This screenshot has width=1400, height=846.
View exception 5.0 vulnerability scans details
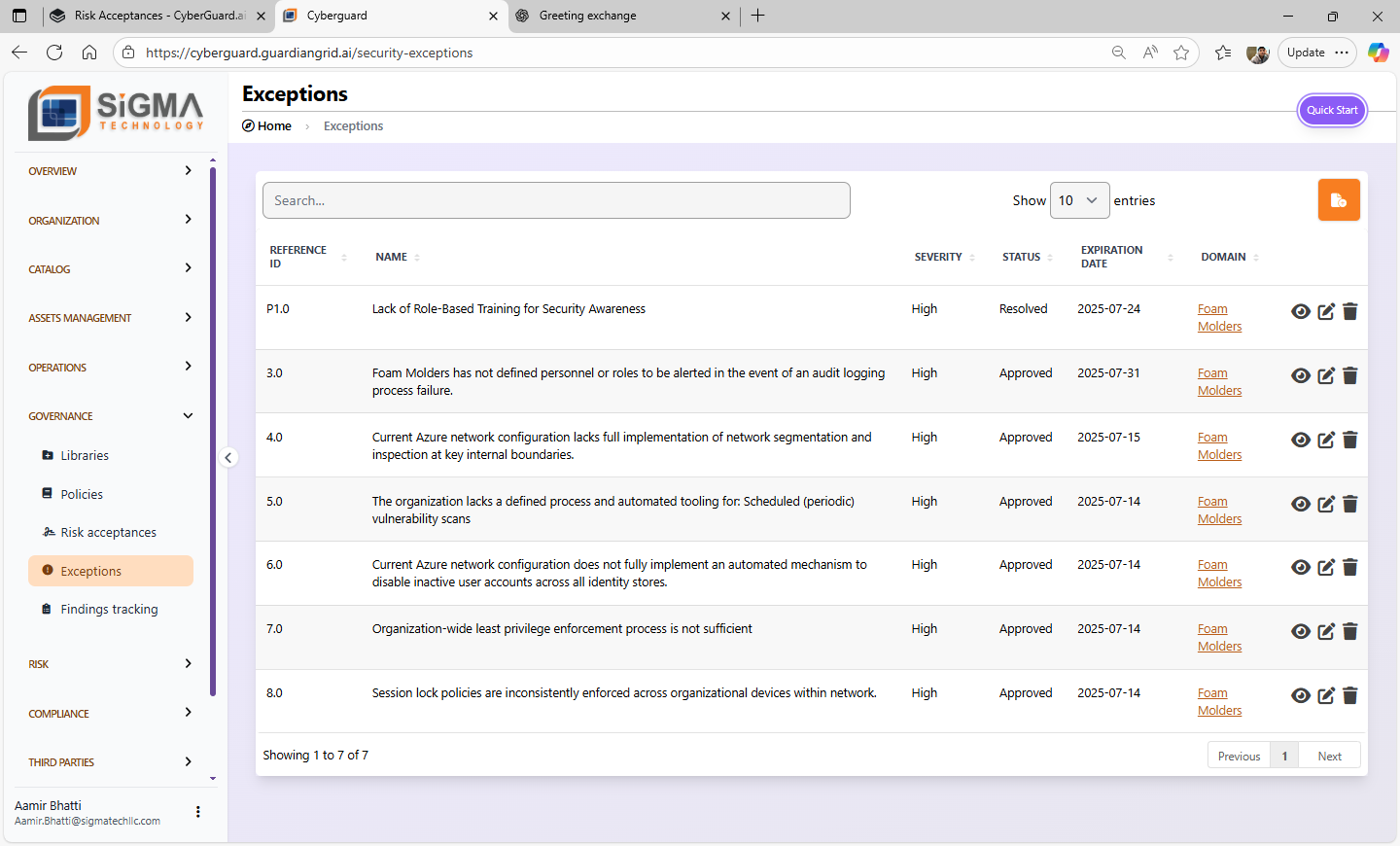[1300, 505]
